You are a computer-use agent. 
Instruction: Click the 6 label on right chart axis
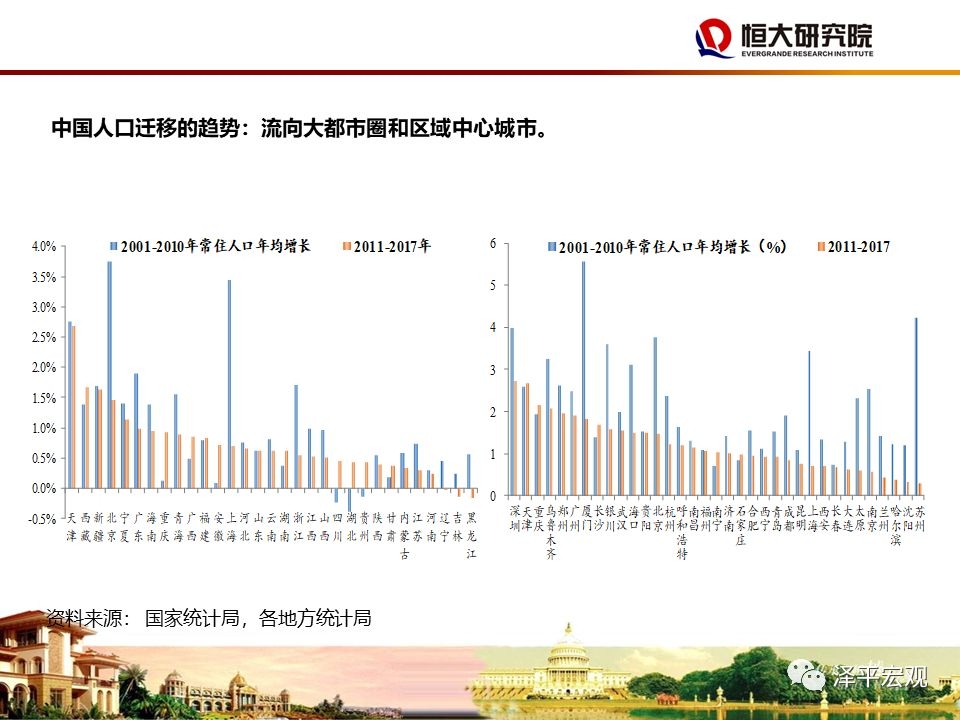click(x=493, y=243)
